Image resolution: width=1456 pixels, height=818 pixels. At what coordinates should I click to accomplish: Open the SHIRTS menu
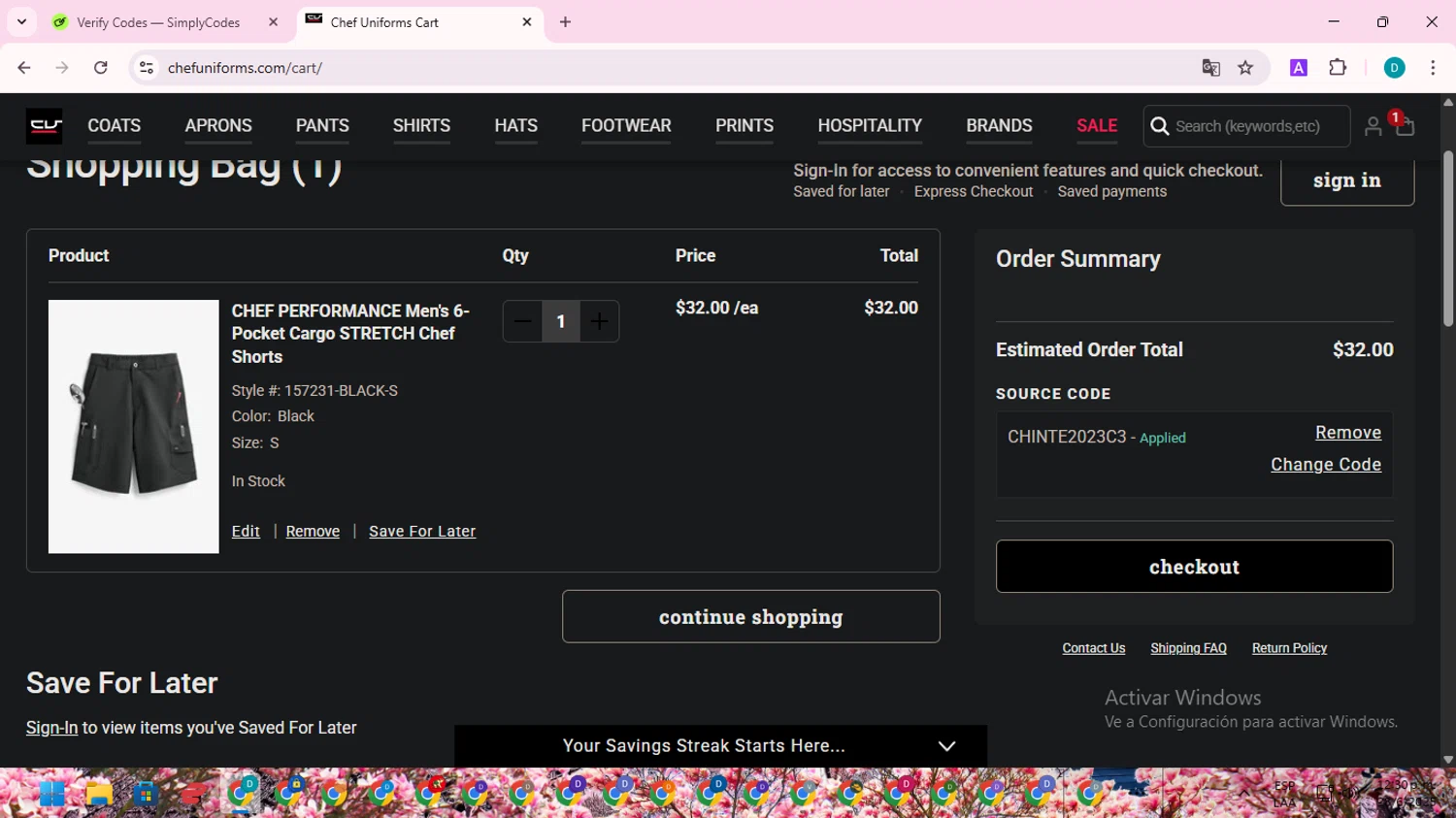pos(421,126)
